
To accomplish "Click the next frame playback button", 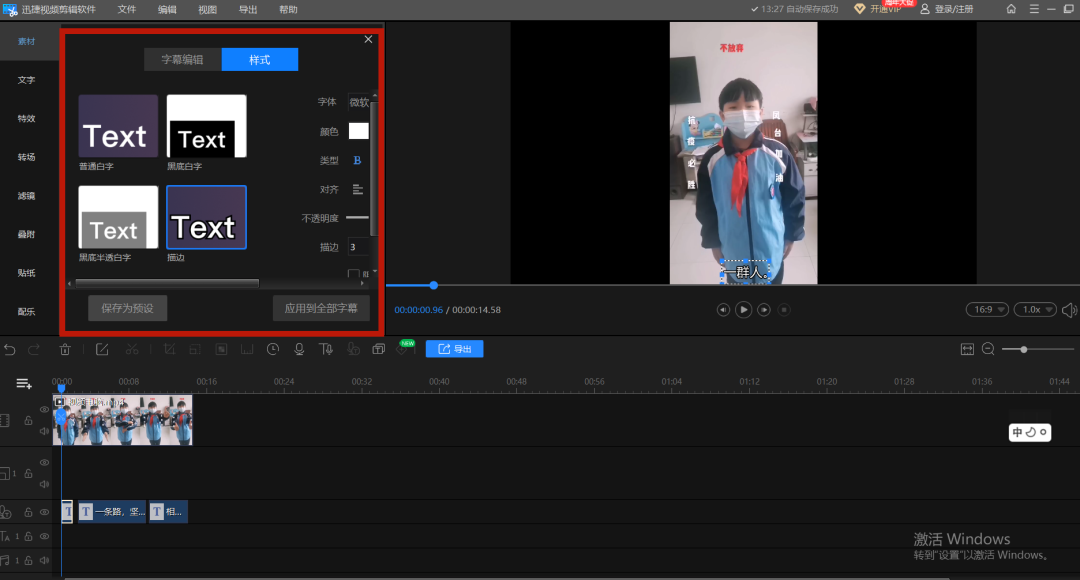I will click(x=764, y=310).
